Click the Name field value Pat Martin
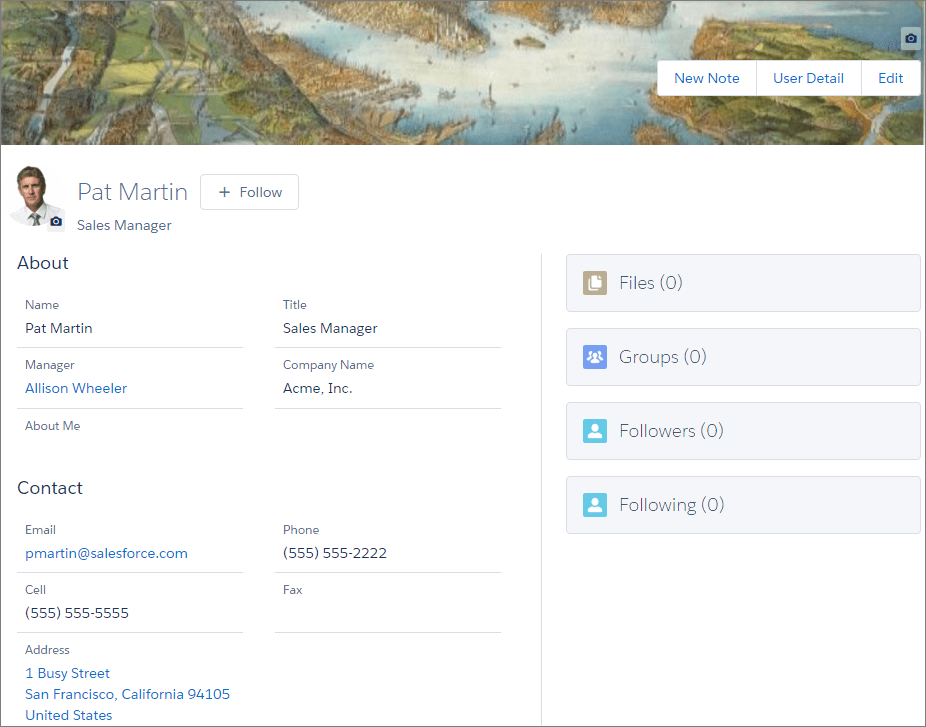This screenshot has height=727, width=926. (x=58, y=328)
